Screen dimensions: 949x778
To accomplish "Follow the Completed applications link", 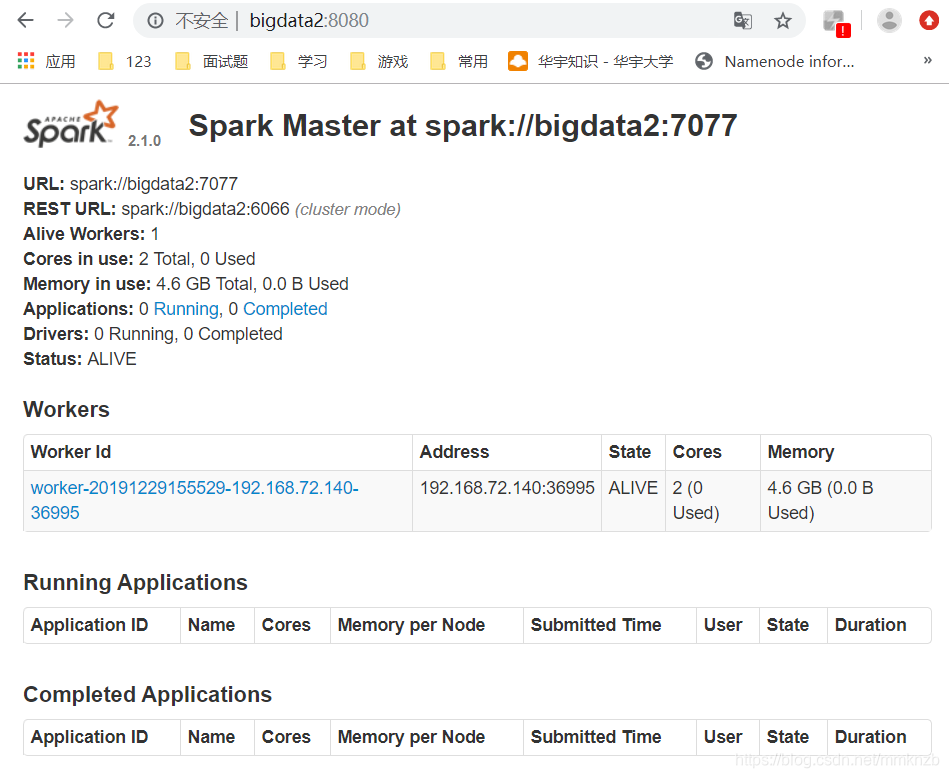I will pos(285,309).
